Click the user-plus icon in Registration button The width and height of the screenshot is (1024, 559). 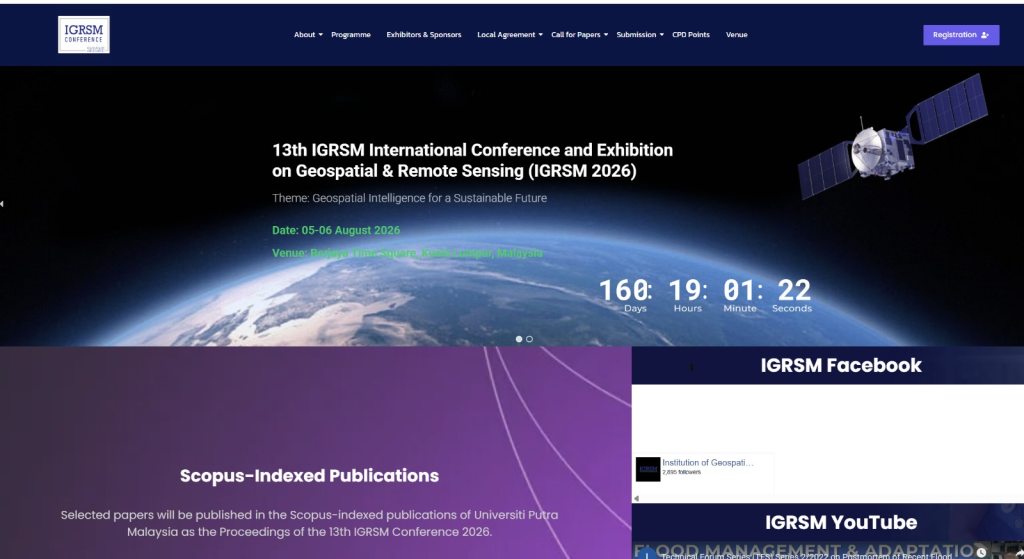click(985, 35)
